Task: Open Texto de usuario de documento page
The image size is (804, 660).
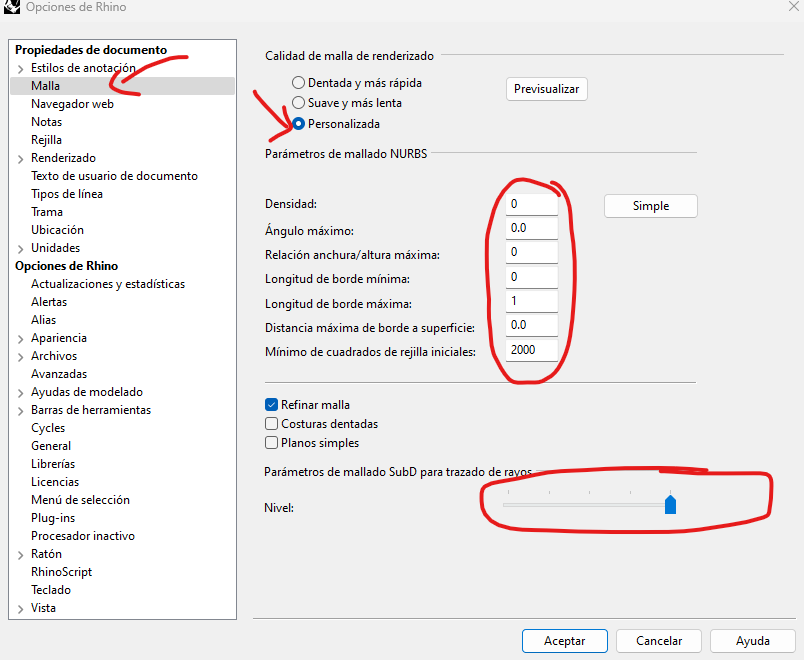Action: pyautogui.click(x=114, y=176)
